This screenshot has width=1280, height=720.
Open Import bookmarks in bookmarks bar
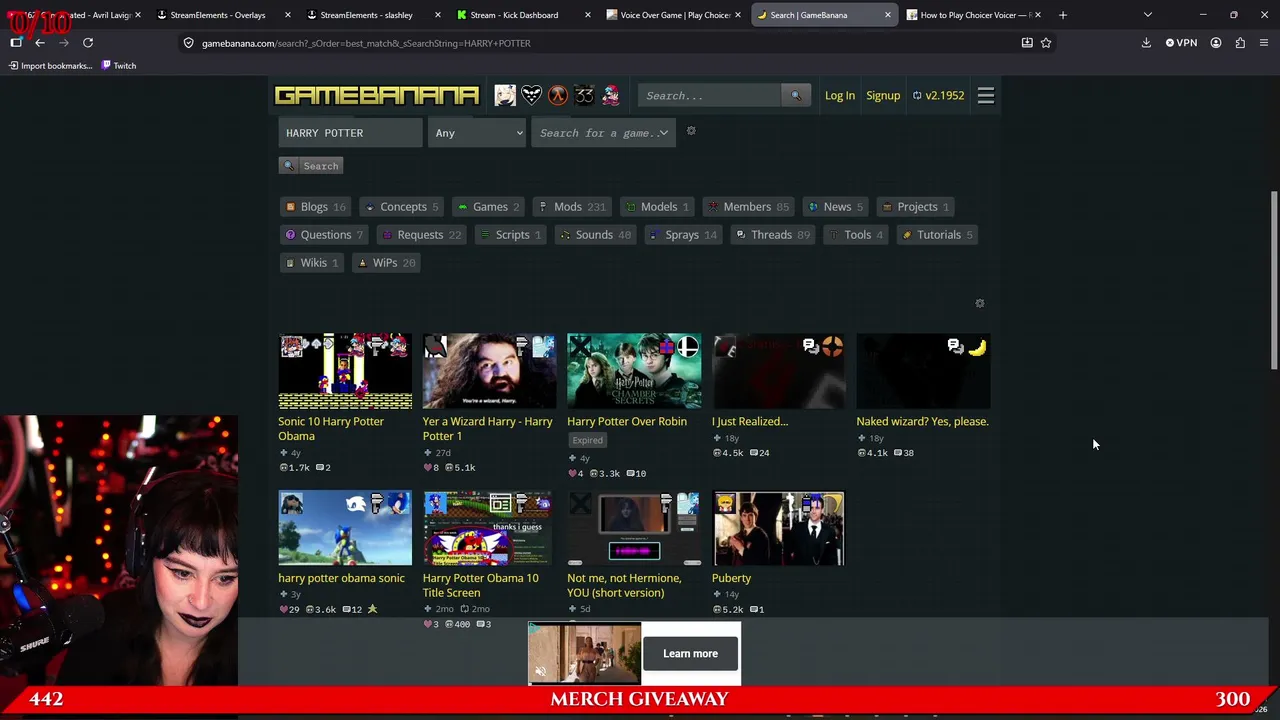[x=50, y=66]
